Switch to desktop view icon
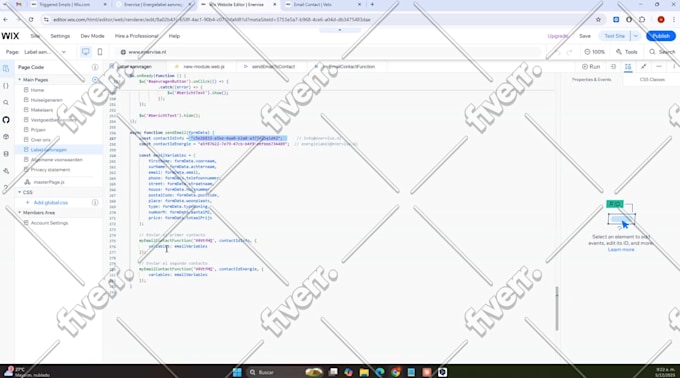The height and width of the screenshot is (378, 680). (85, 52)
